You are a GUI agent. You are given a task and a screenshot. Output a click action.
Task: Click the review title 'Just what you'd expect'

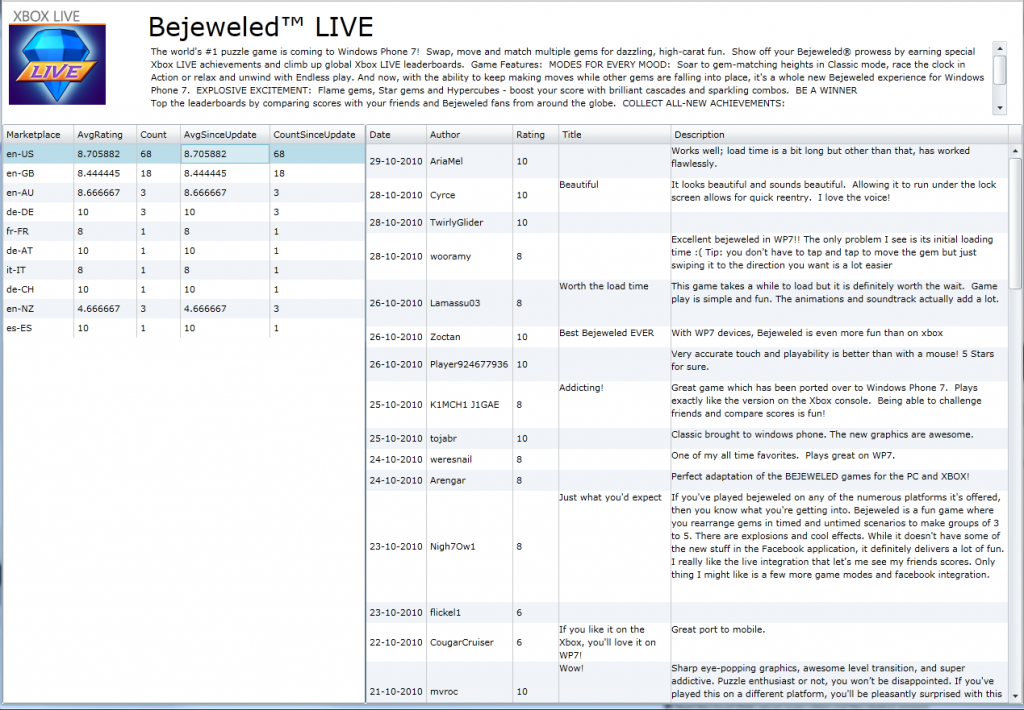click(x=610, y=498)
